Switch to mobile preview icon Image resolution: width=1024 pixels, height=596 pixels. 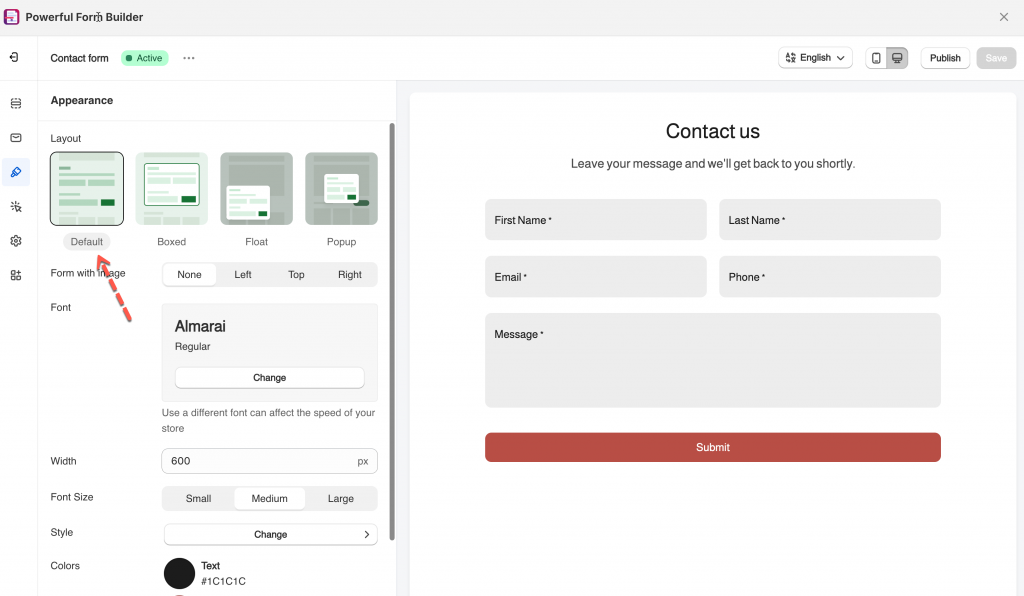tap(876, 58)
